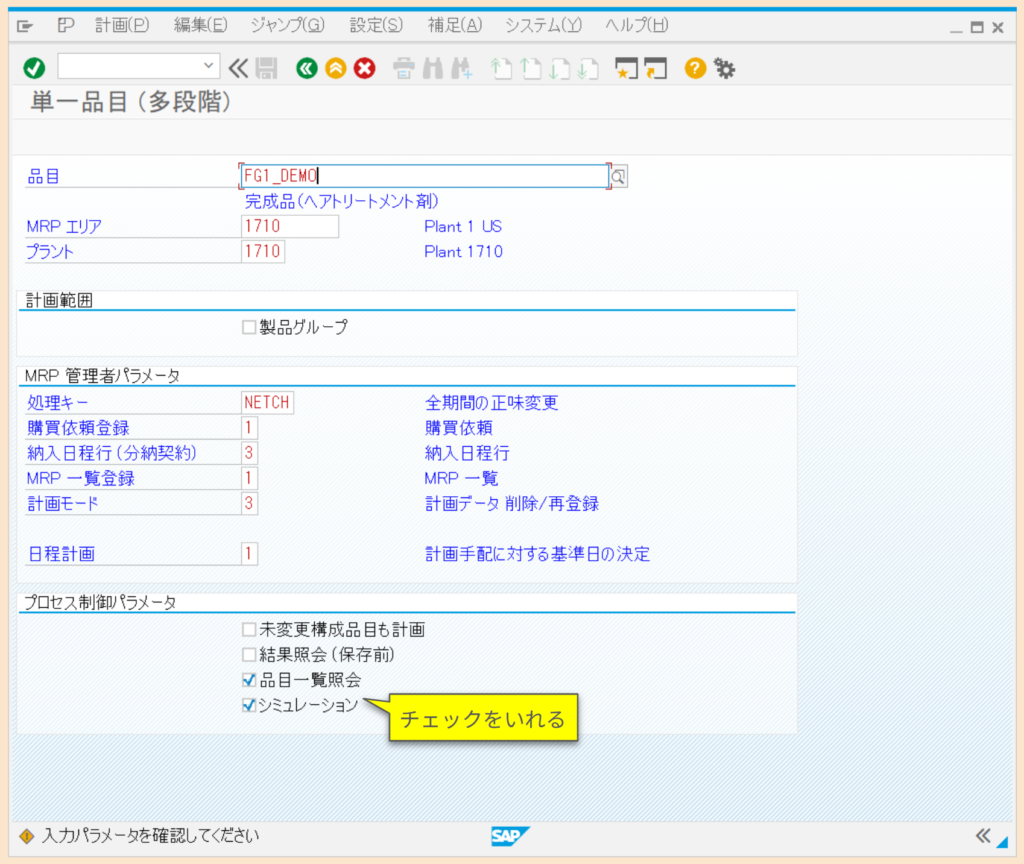The height and width of the screenshot is (864, 1024).
Task: Click the green checkmark Enter icon
Action: [x=34, y=68]
